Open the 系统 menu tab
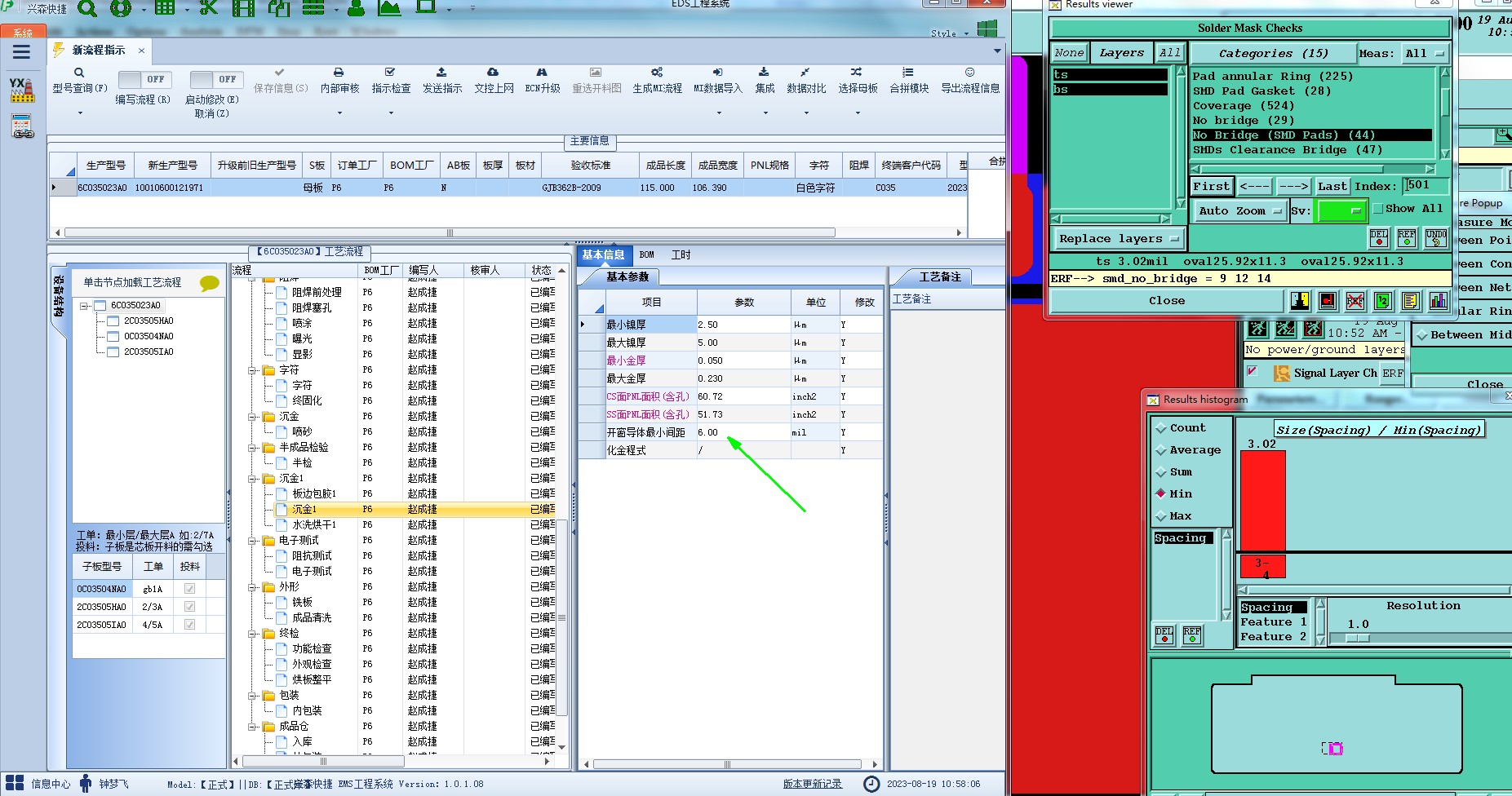The width and height of the screenshot is (1512, 796). [x=23, y=33]
